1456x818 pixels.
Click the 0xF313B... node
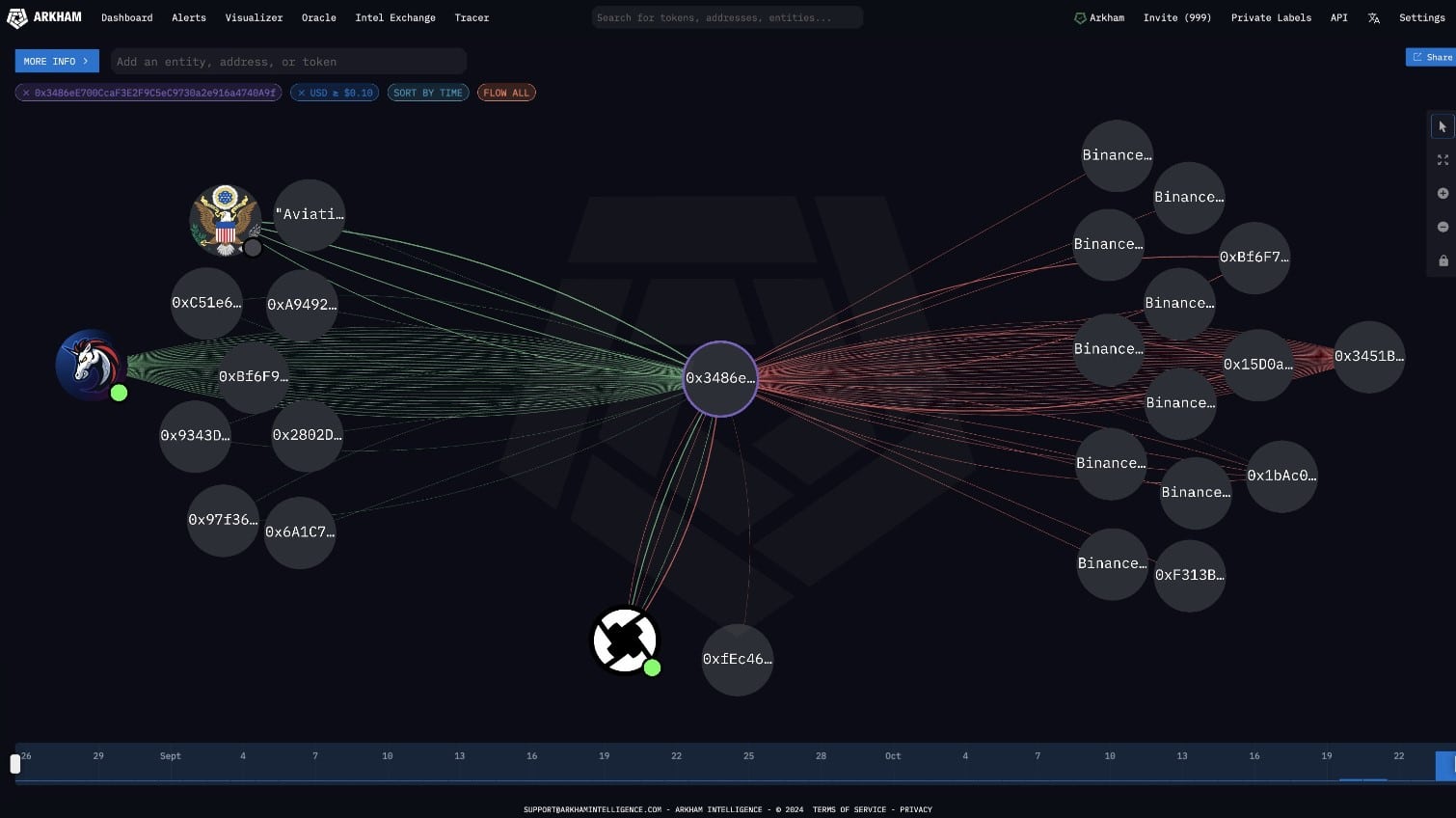pyautogui.click(x=1190, y=575)
